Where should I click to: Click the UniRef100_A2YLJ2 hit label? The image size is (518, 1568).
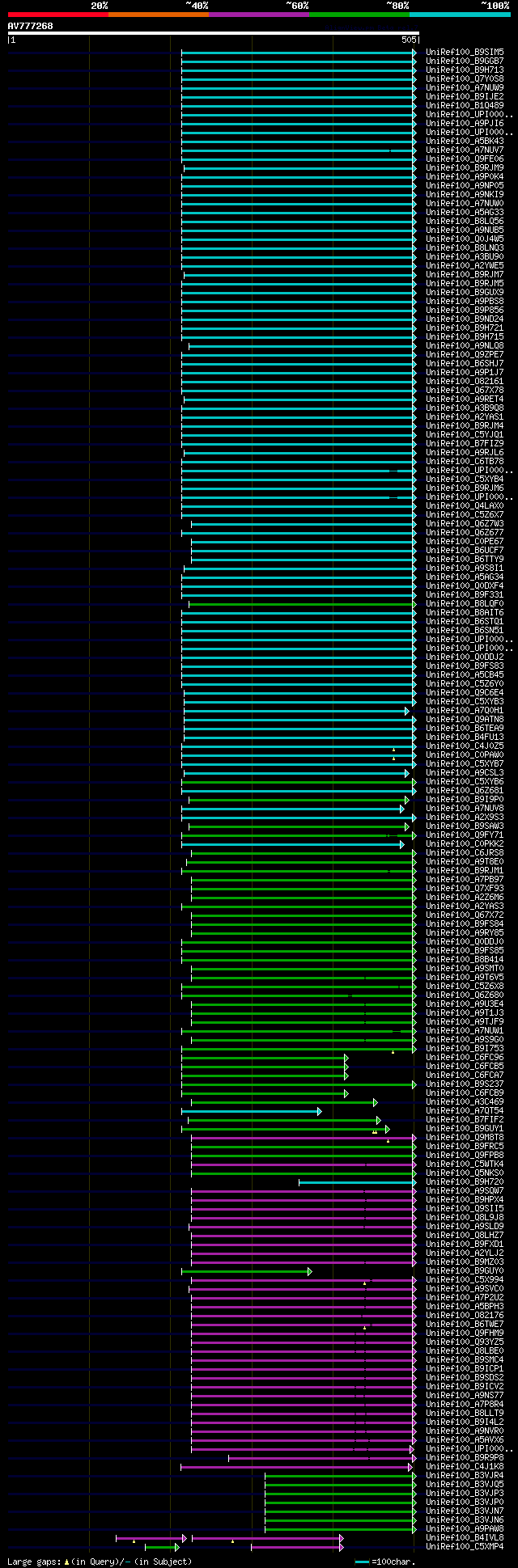click(x=465, y=1253)
